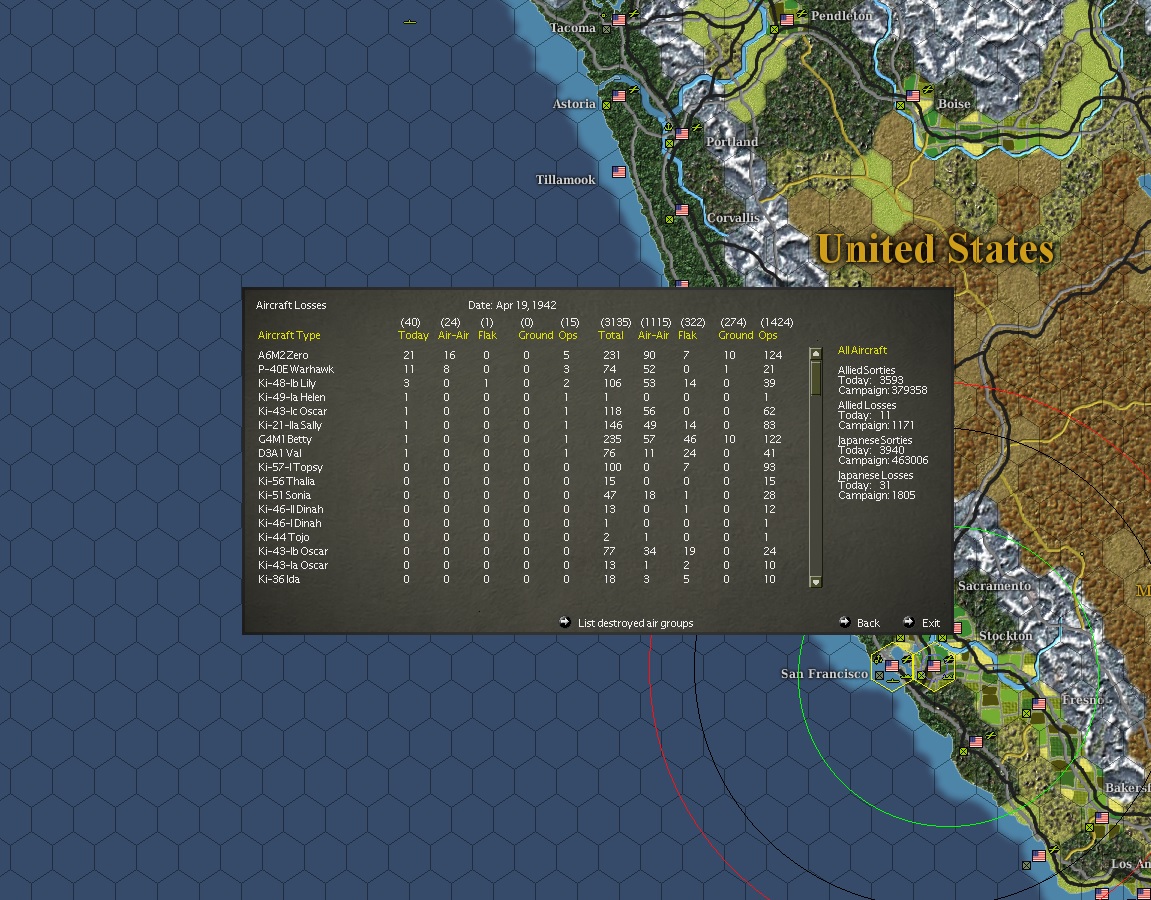This screenshot has width=1151, height=900.
Task: Select the D3A1 Val row
Action: click(x=521, y=453)
